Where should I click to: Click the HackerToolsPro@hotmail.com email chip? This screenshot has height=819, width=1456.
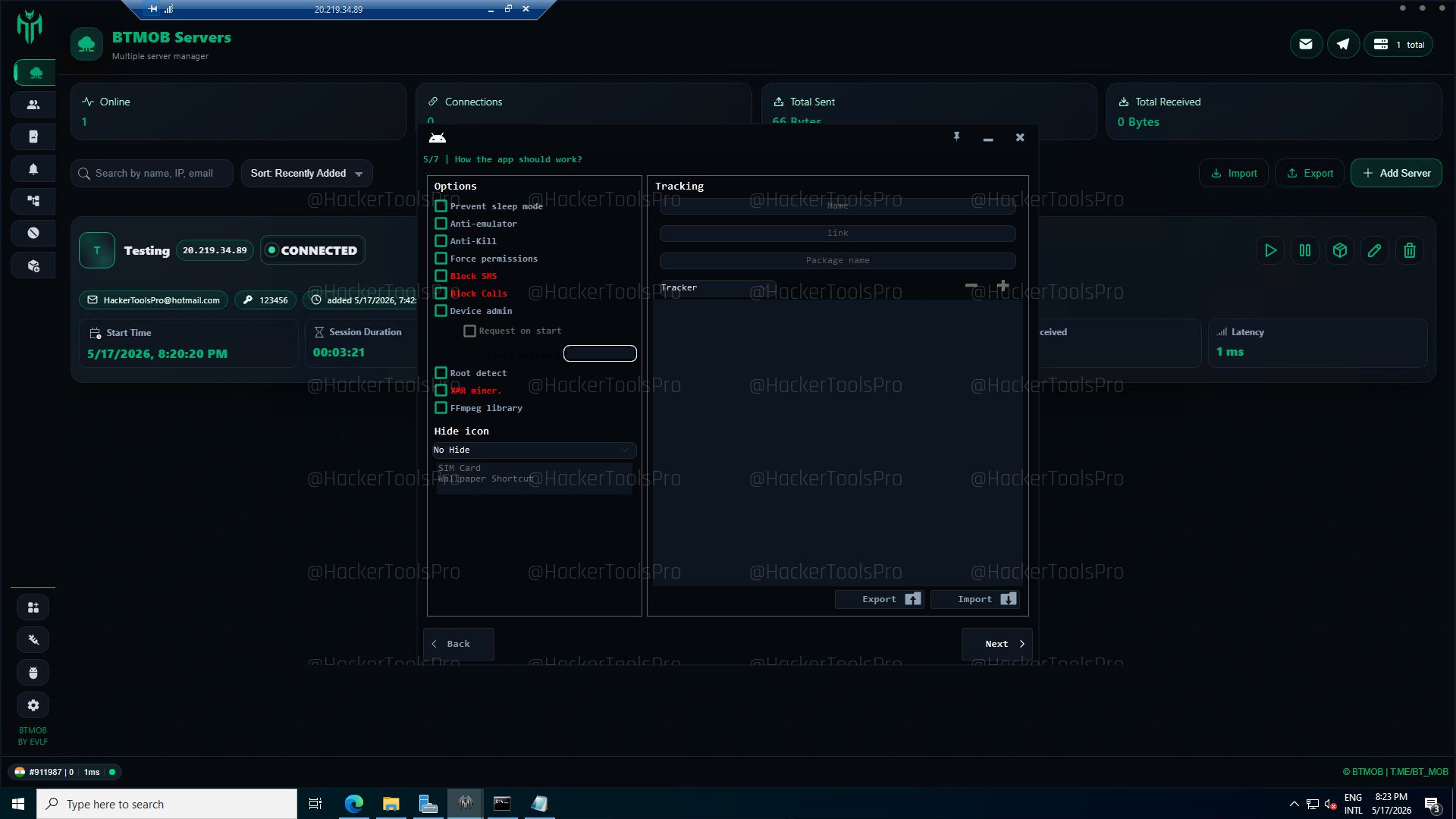pos(153,300)
